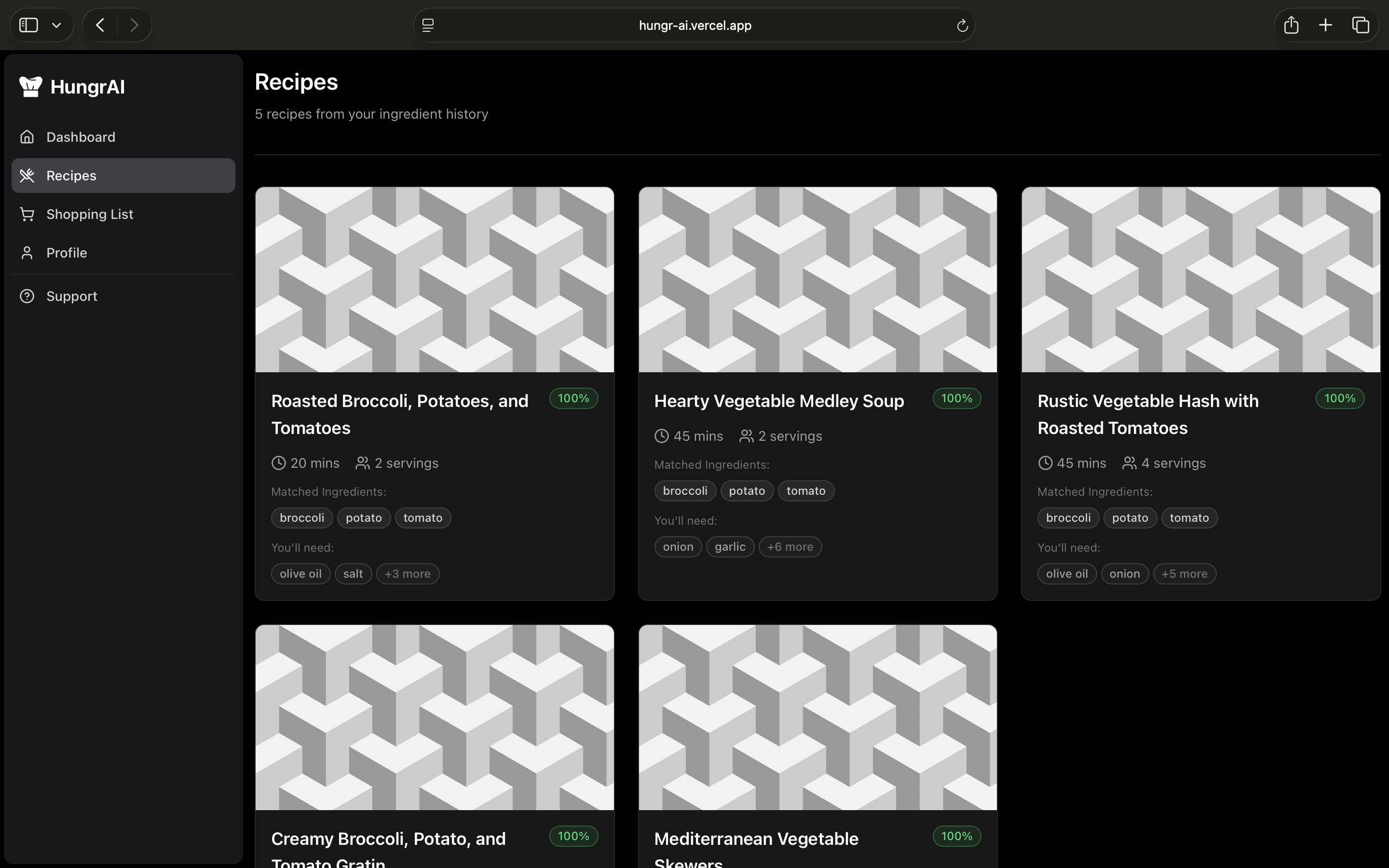Click the hungr-ai.vercel.app address bar
Image resolution: width=1389 pixels, height=868 pixels.
pyautogui.click(x=694, y=25)
